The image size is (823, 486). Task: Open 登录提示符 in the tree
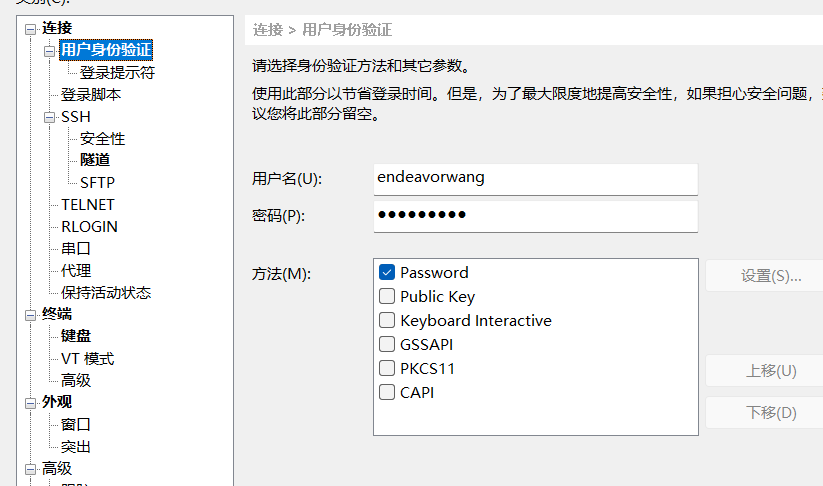tap(117, 73)
